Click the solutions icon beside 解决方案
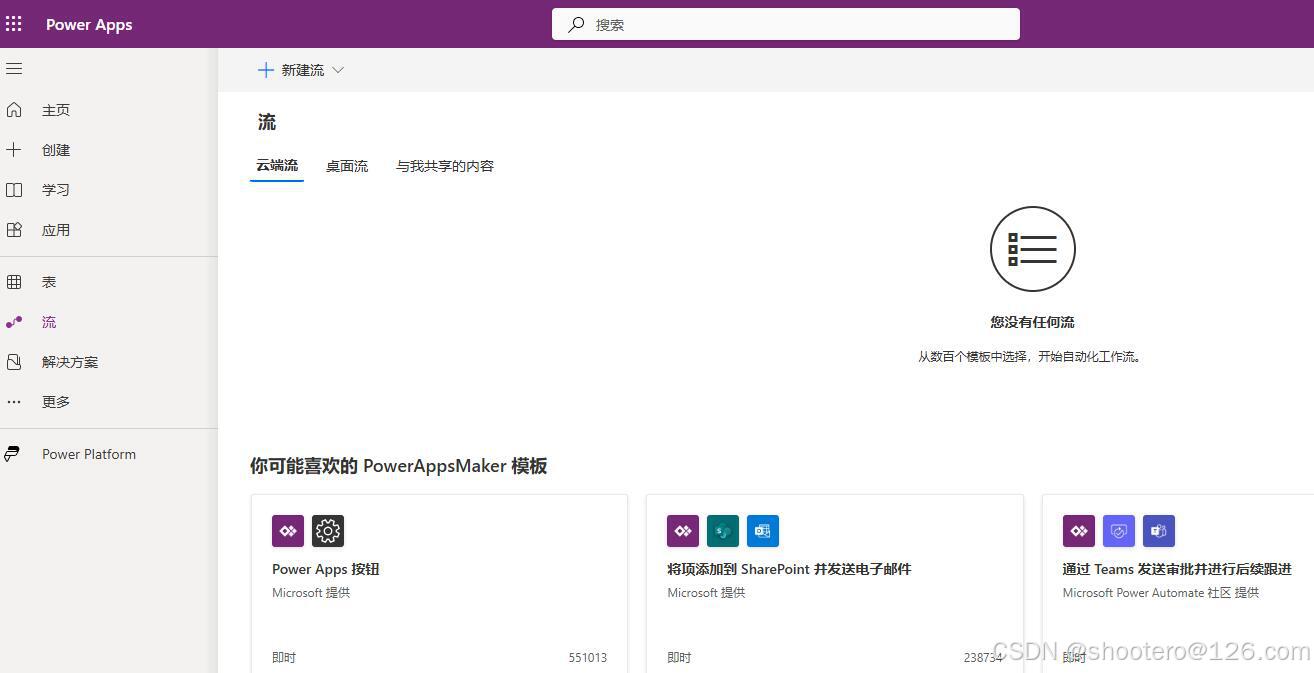This screenshot has height=673, width=1314. coord(14,362)
